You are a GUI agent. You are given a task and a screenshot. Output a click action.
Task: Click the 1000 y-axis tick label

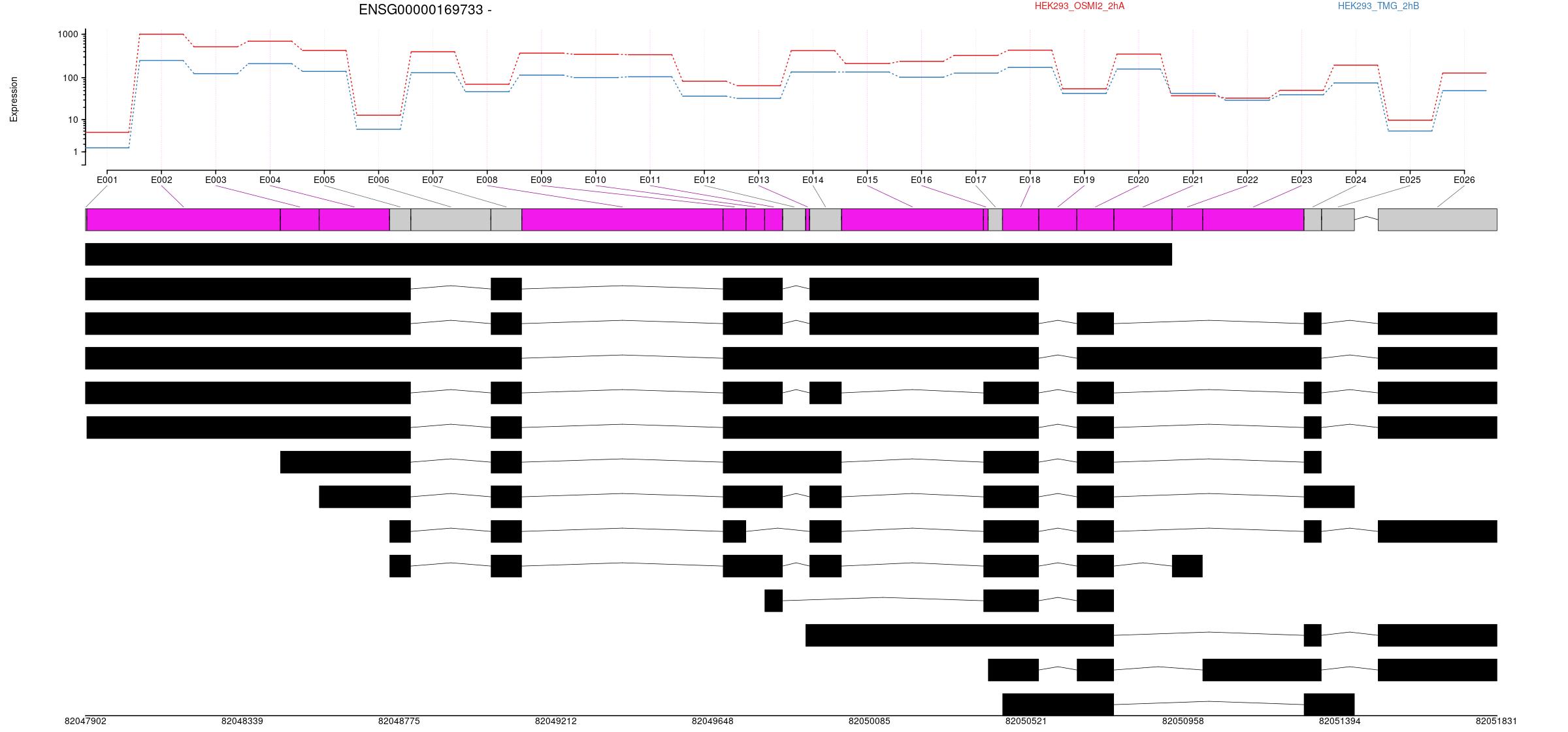pos(68,34)
